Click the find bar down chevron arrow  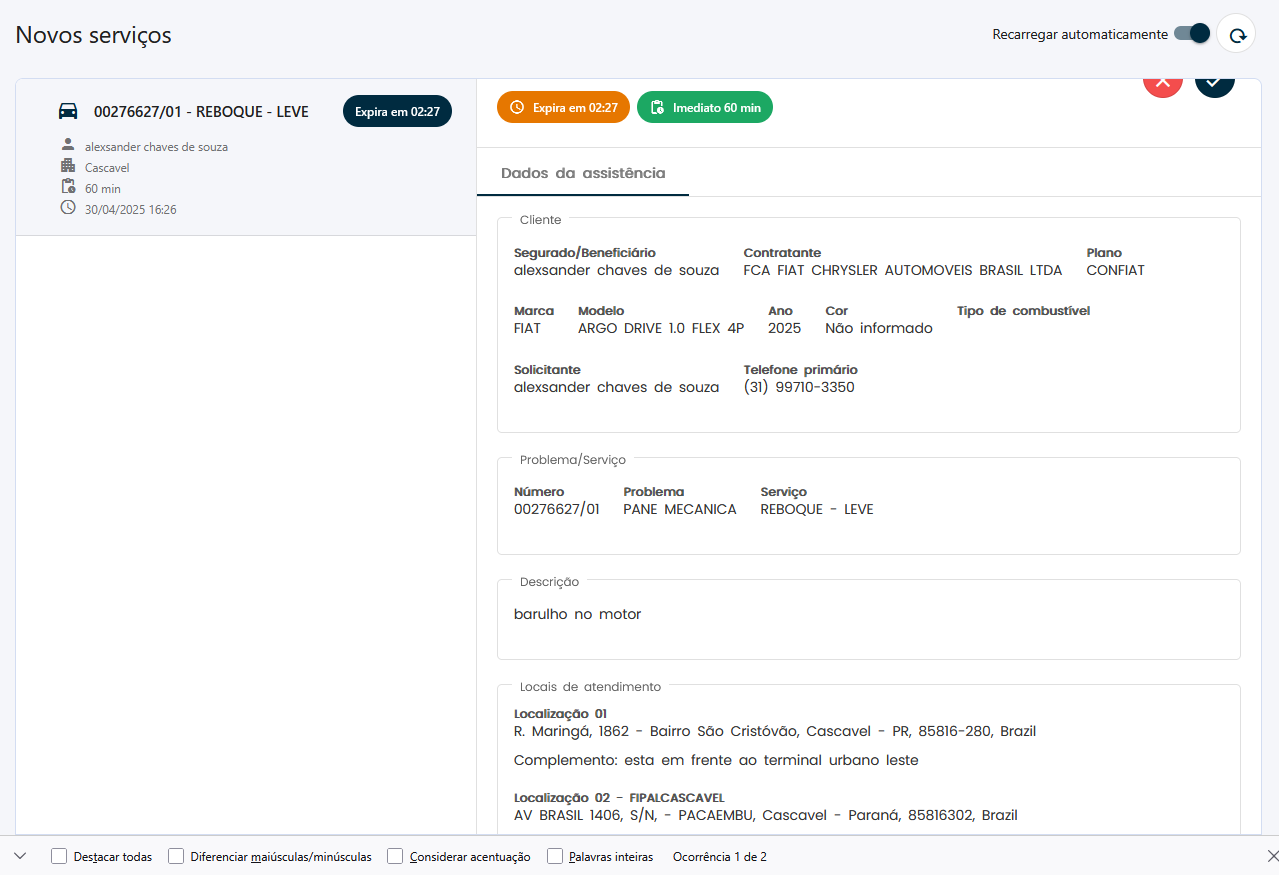(20, 856)
